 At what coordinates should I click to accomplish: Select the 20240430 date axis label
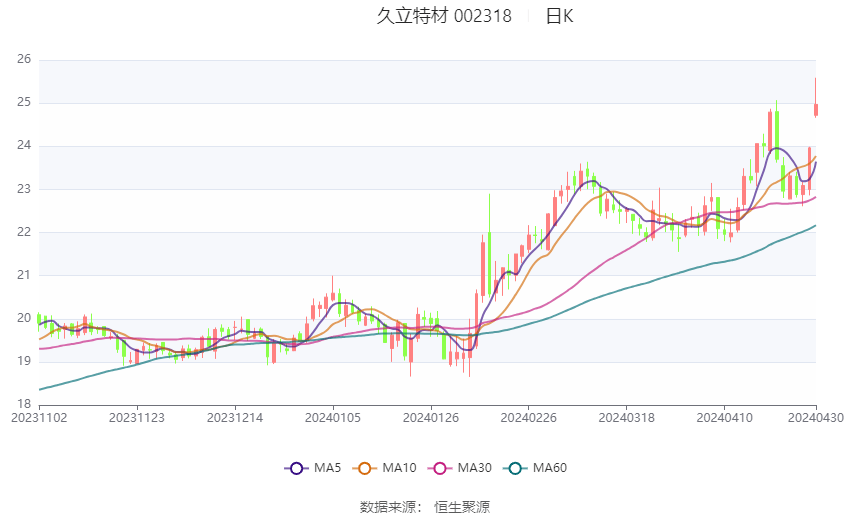pyautogui.click(x=816, y=418)
